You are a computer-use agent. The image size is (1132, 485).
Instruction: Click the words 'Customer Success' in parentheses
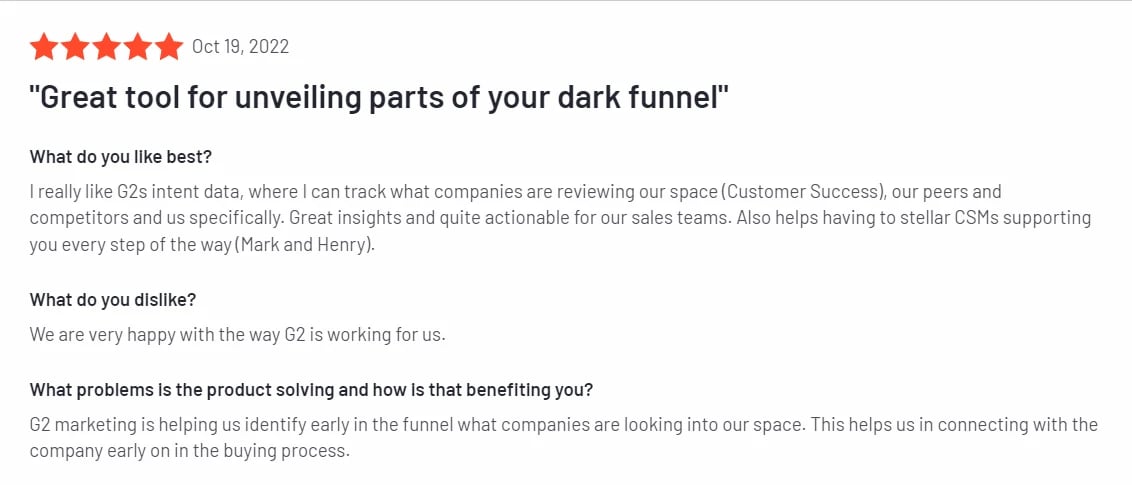point(801,193)
